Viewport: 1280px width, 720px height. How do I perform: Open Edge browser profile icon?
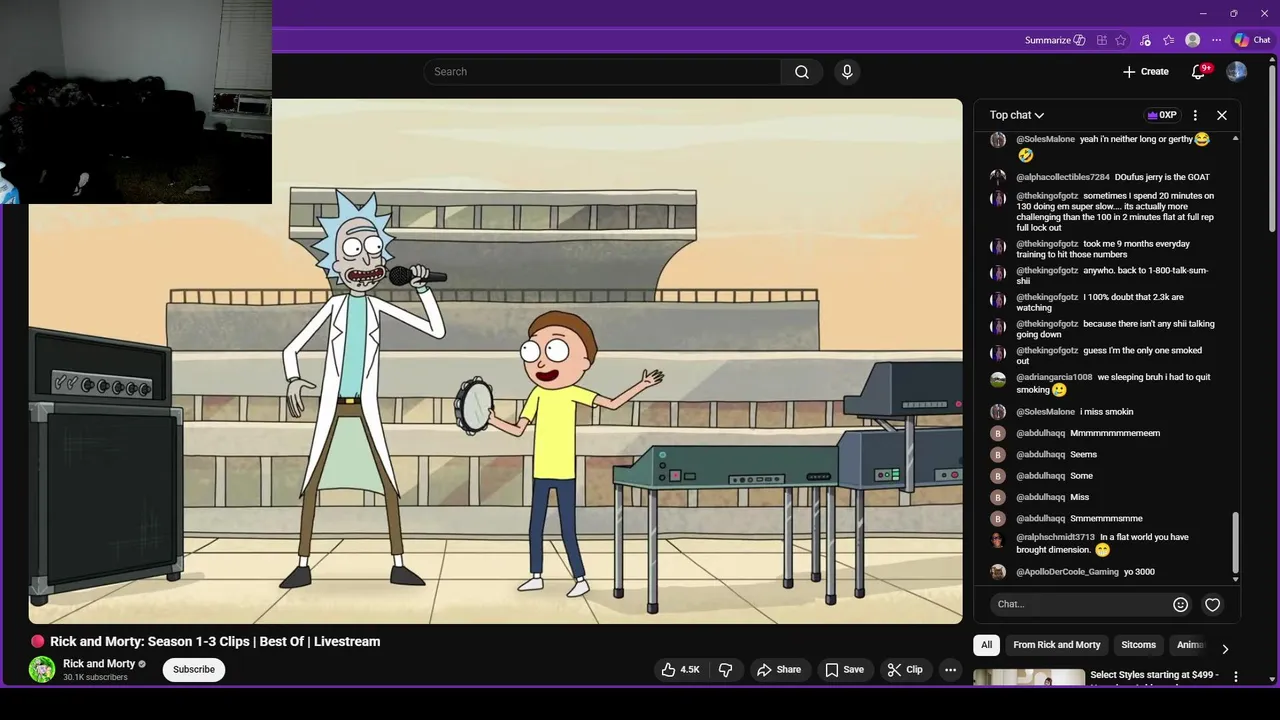[1192, 40]
